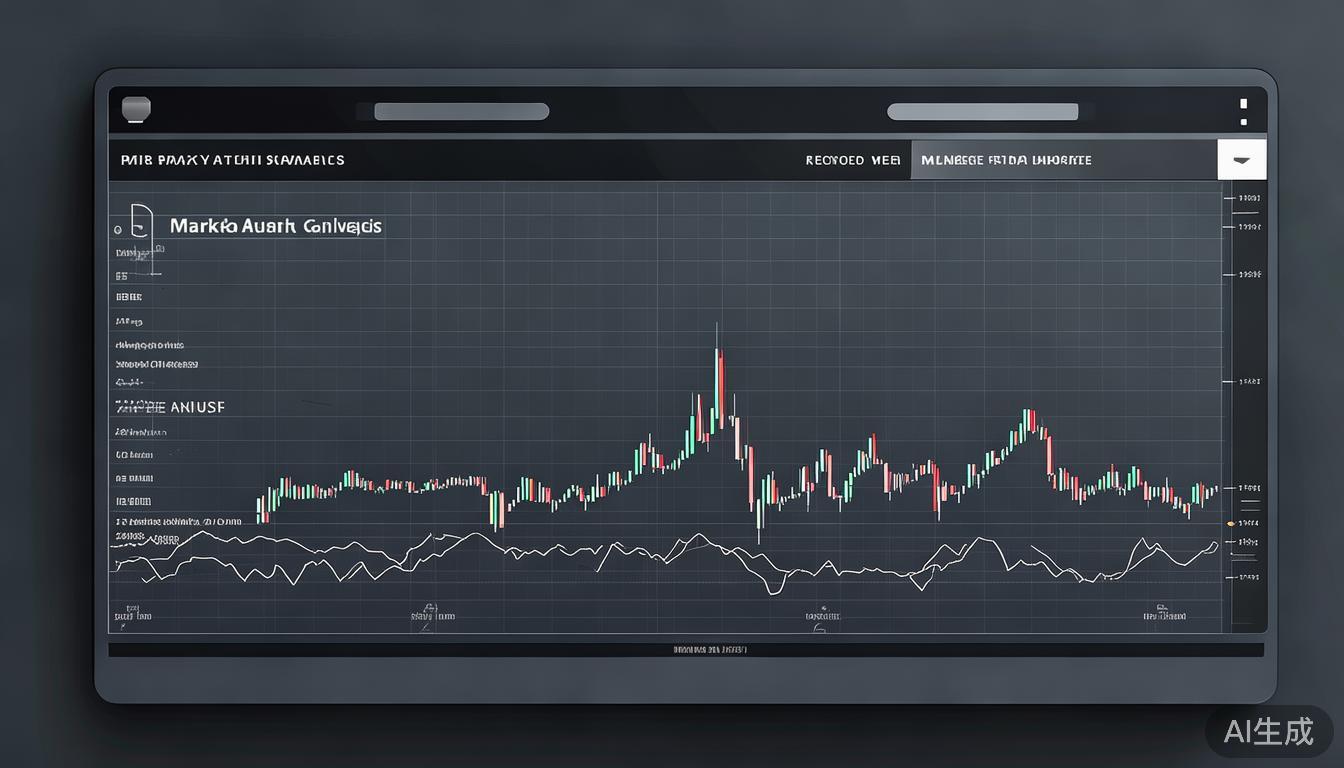This screenshot has height=768, width=1344.
Task: Click the tallest candlestick at the chart peak
Action: pyautogui.click(x=718, y=385)
